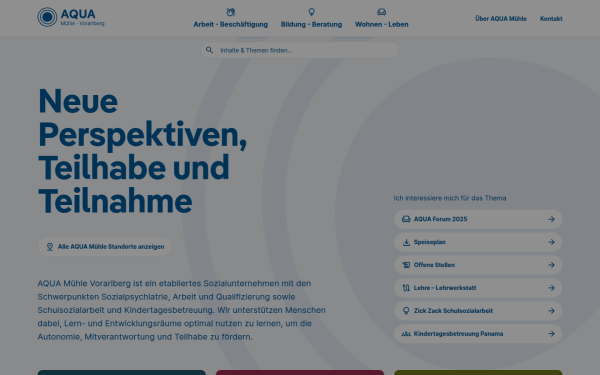Click the arrow on the Speiseplan row
This screenshot has width=600, height=375.
(x=551, y=242)
